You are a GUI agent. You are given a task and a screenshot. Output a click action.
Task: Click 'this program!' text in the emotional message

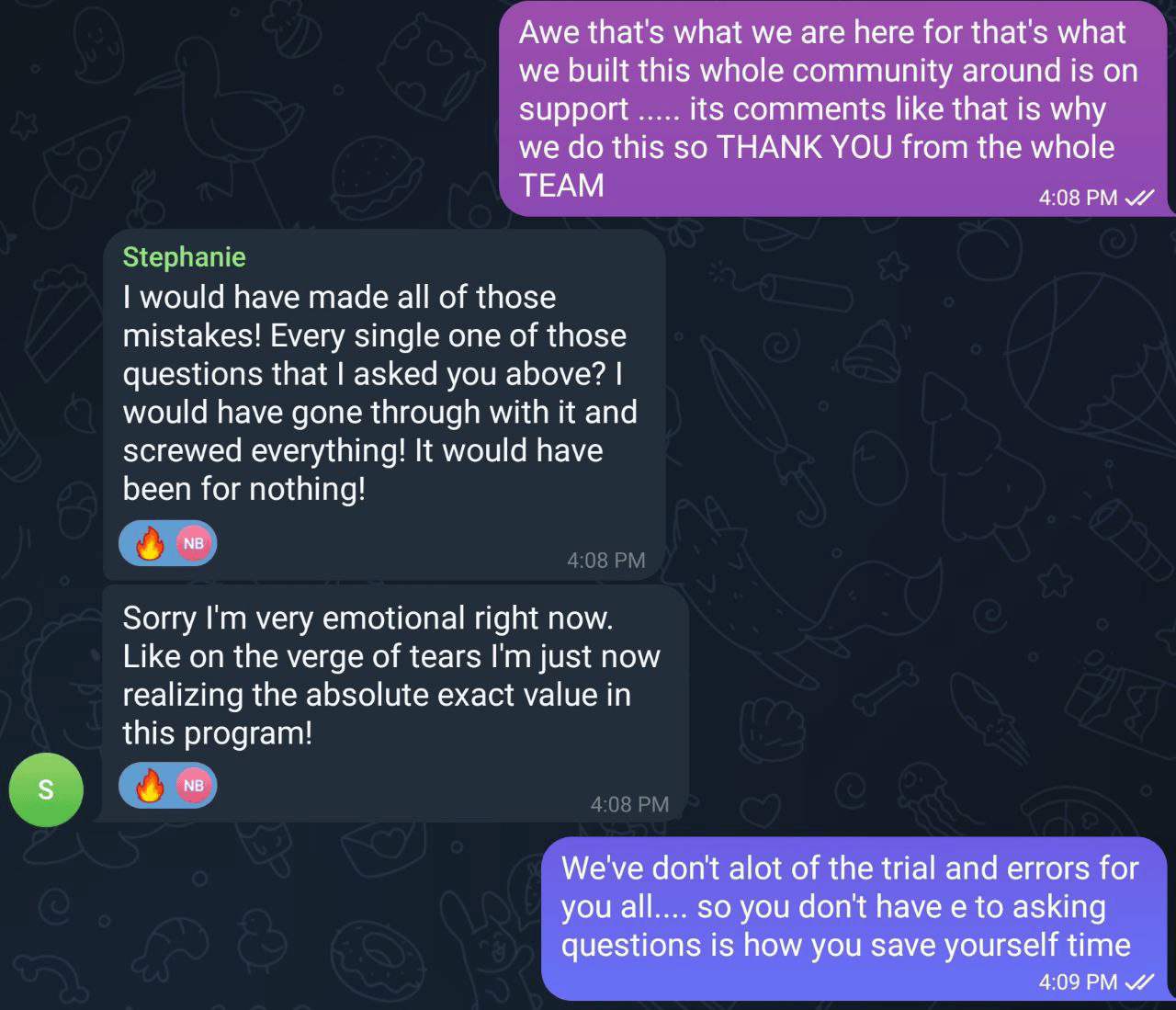(217, 733)
